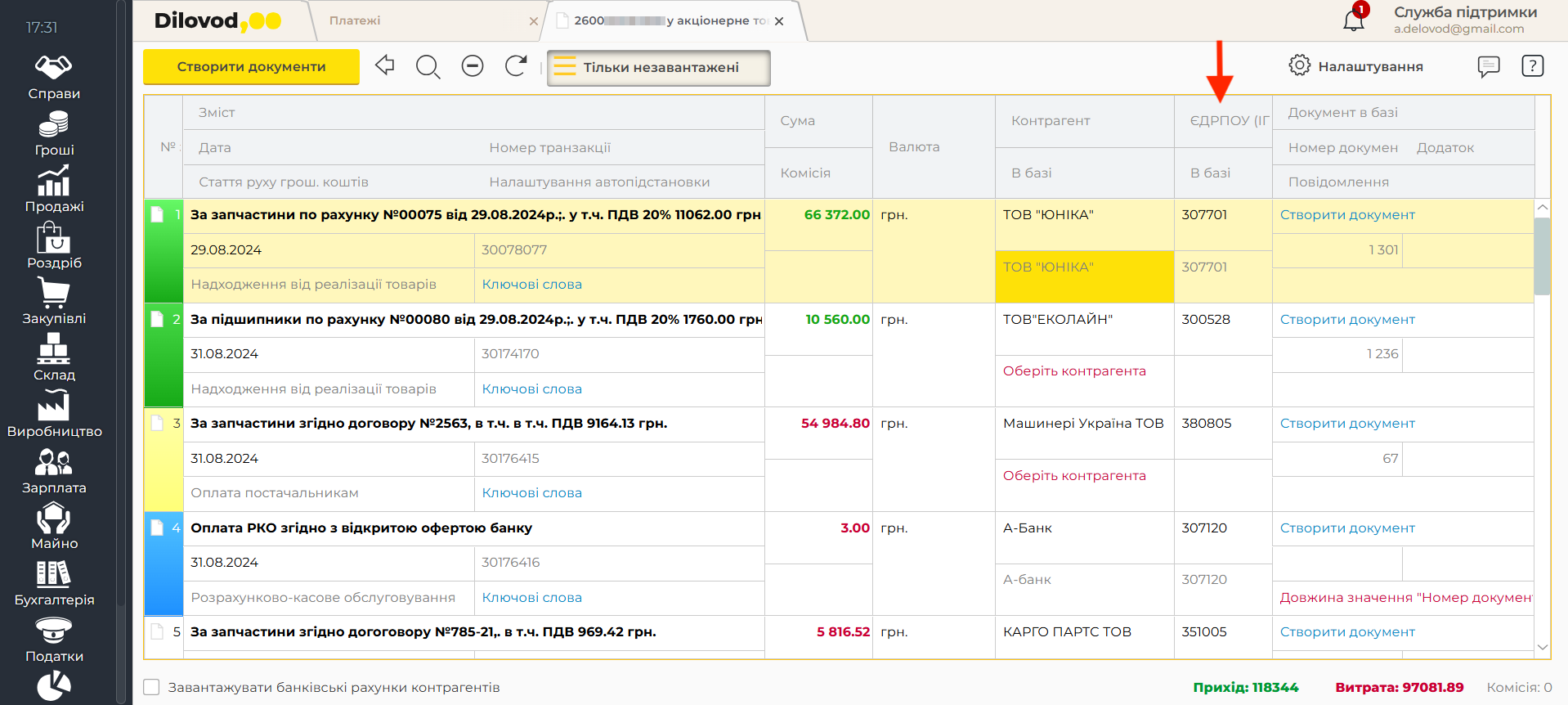Close the Платежі tab
Viewport: 1568px width, 705px height.
click(534, 21)
